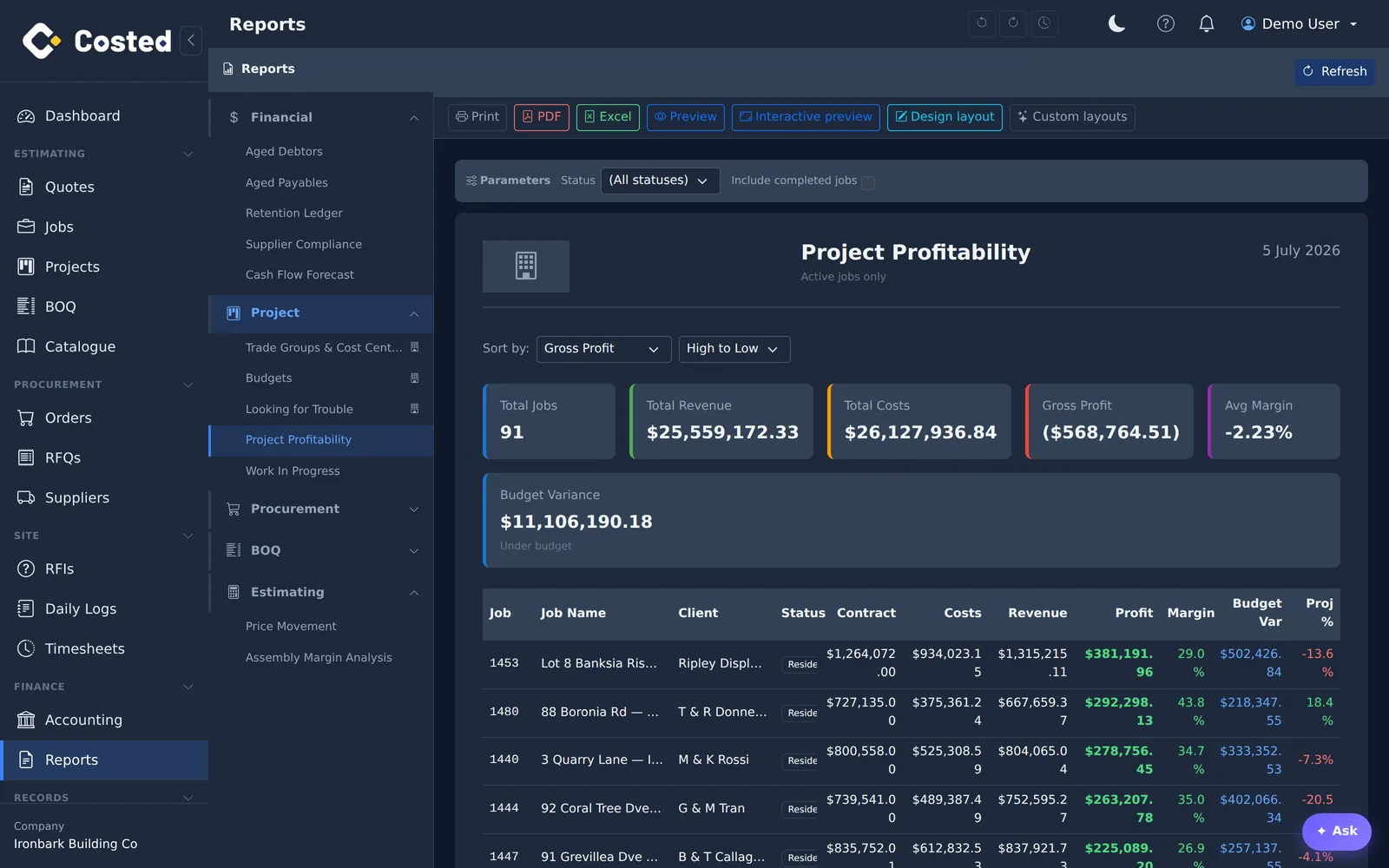The height and width of the screenshot is (868, 1389).
Task: Click the Daily Logs icon
Action: tap(26, 608)
